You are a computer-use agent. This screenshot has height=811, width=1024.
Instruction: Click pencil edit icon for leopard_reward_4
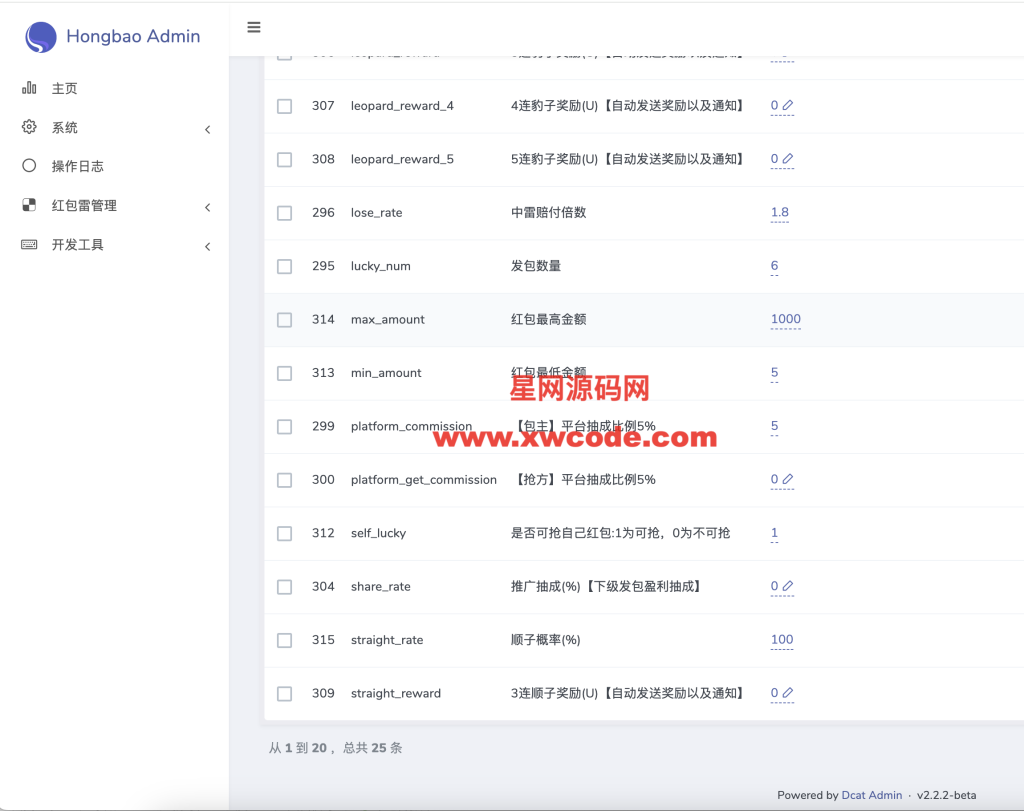788,105
